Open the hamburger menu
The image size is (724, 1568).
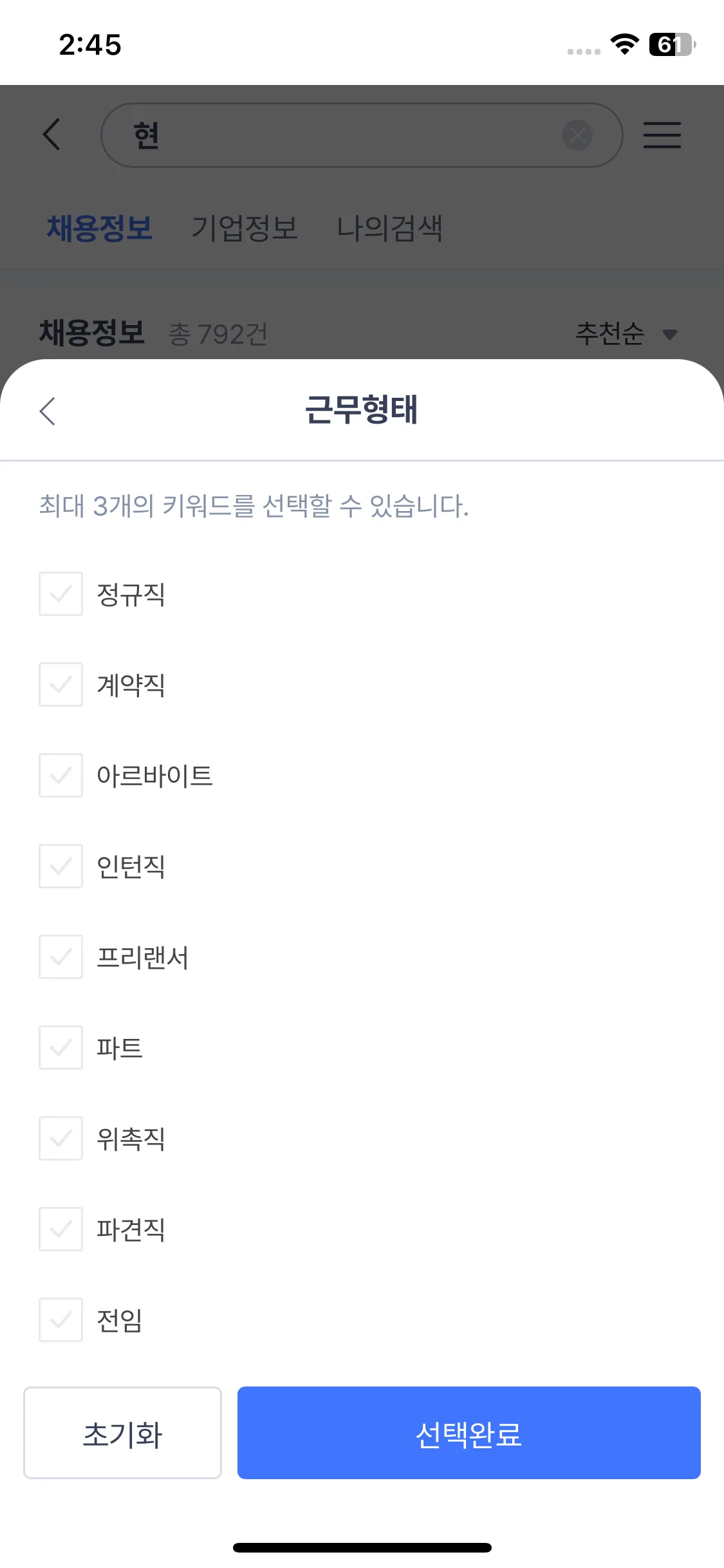coord(662,135)
